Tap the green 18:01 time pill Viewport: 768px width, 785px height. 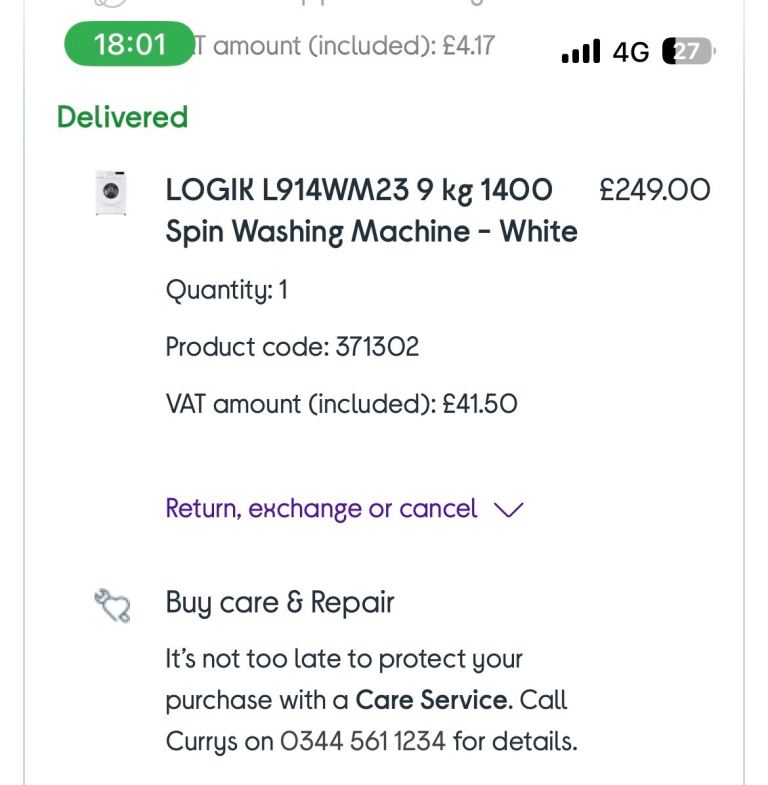click(x=130, y=45)
